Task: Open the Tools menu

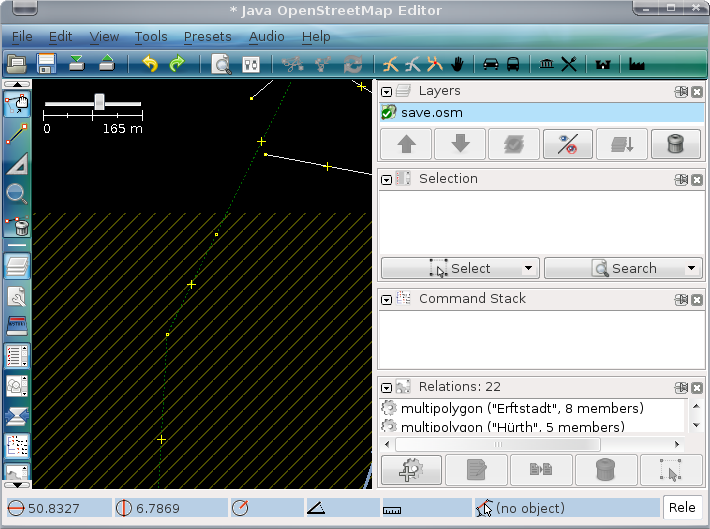Action: [x=151, y=37]
